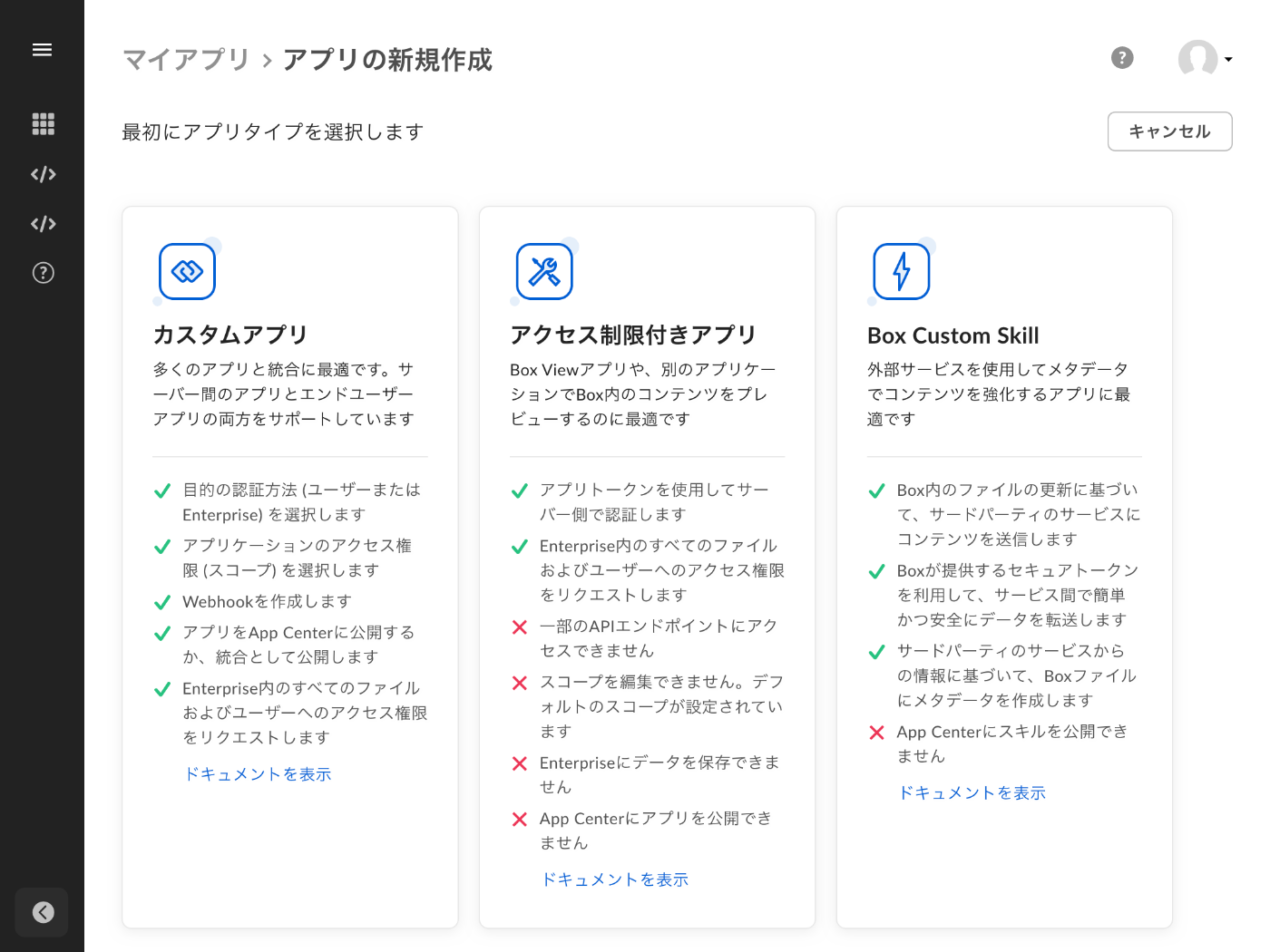The image size is (1270, 952).
Task: Open ドキュメントを表示 link in アクセス制限付きアプリ card
Action: (615, 879)
